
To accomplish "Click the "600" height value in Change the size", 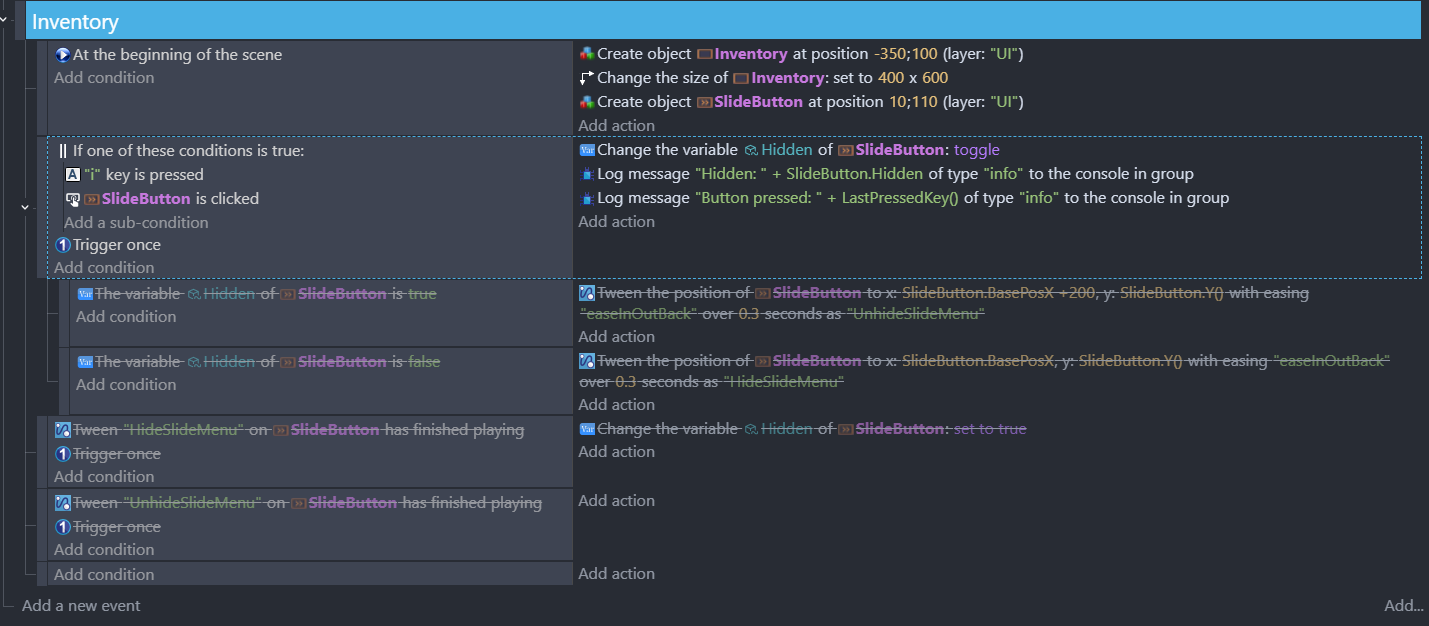I will (934, 78).
